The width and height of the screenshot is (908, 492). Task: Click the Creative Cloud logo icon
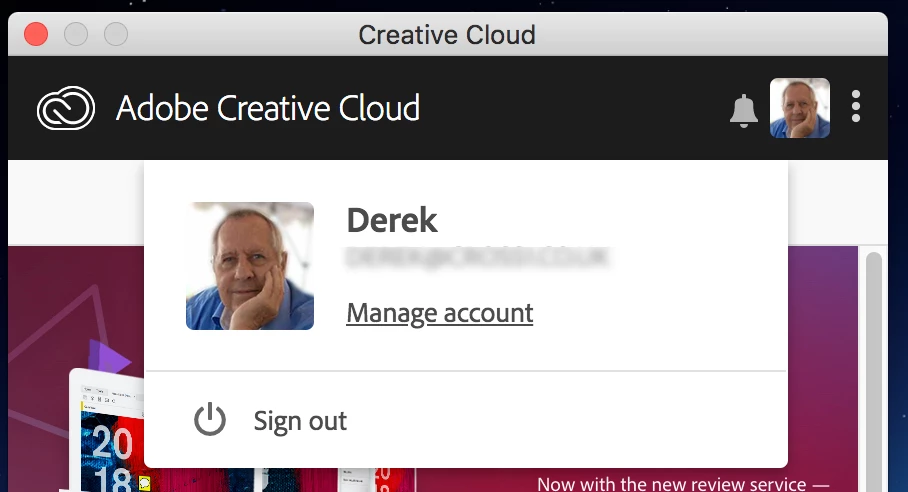tap(66, 108)
